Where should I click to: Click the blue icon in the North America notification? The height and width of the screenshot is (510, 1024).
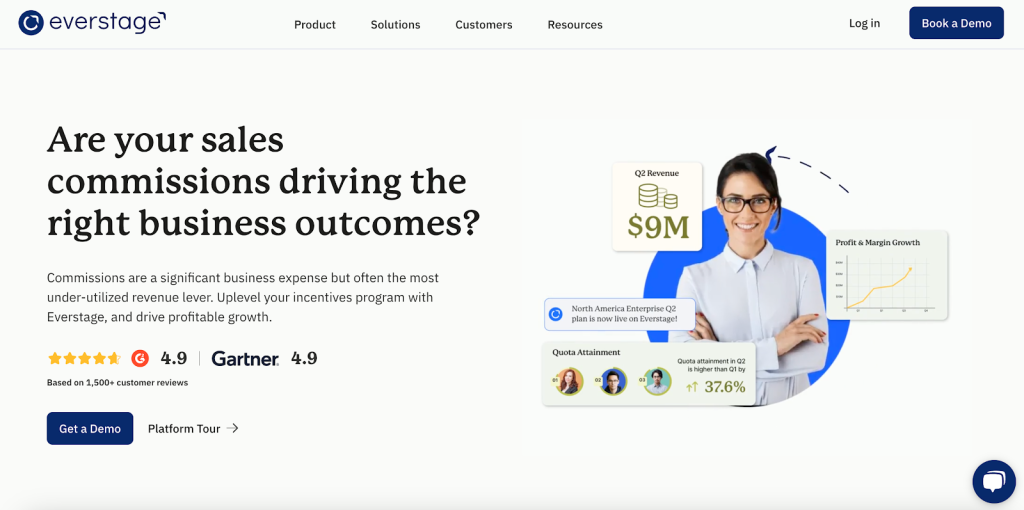556,314
